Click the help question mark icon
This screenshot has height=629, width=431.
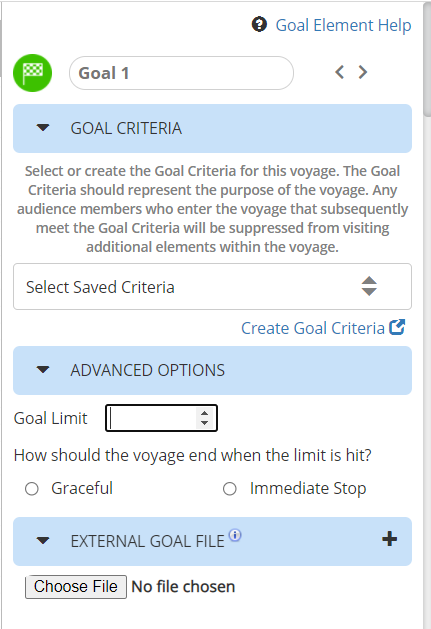coord(259,24)
